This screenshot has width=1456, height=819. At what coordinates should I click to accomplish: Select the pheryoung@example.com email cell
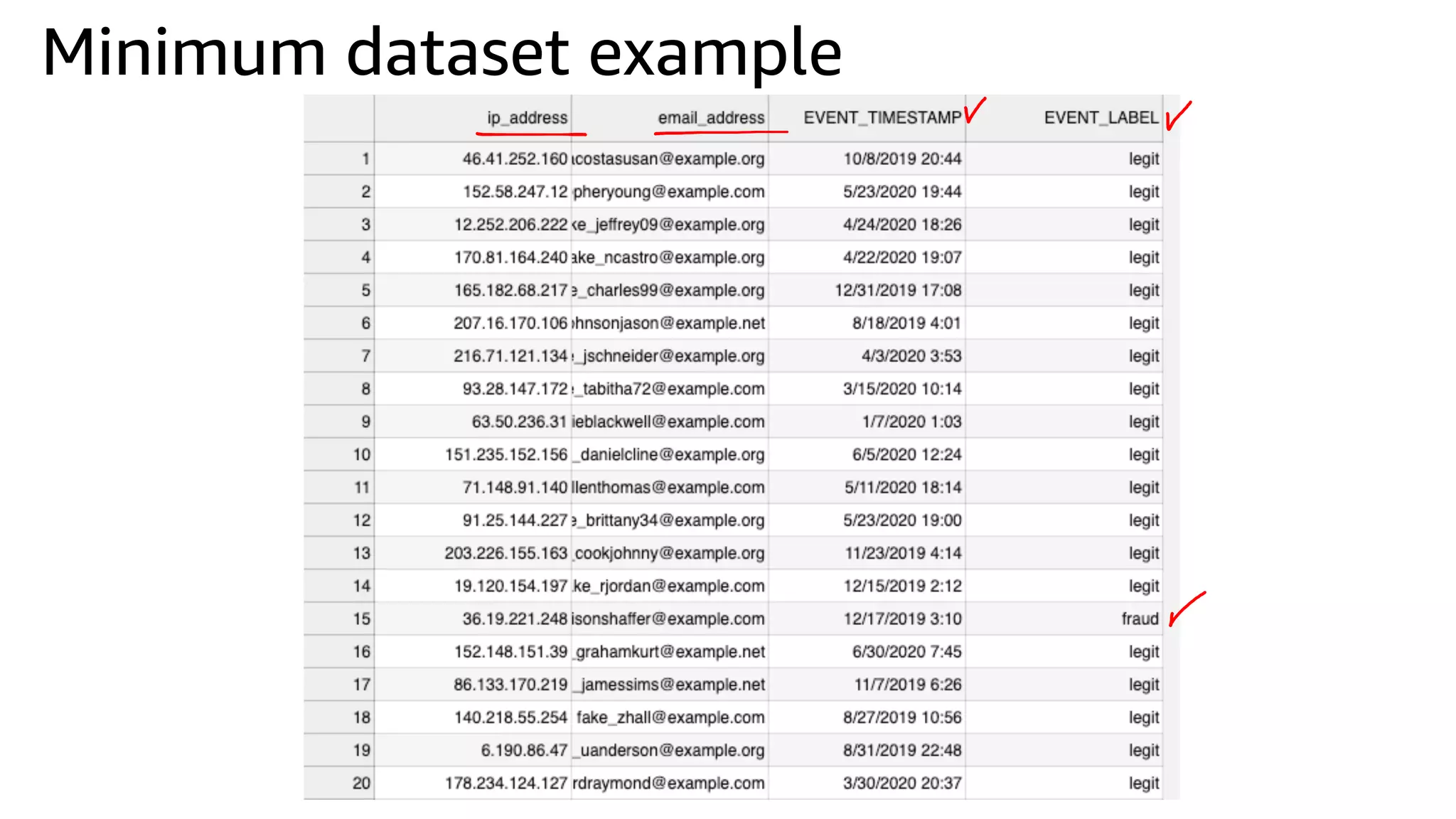coord(670,191)
